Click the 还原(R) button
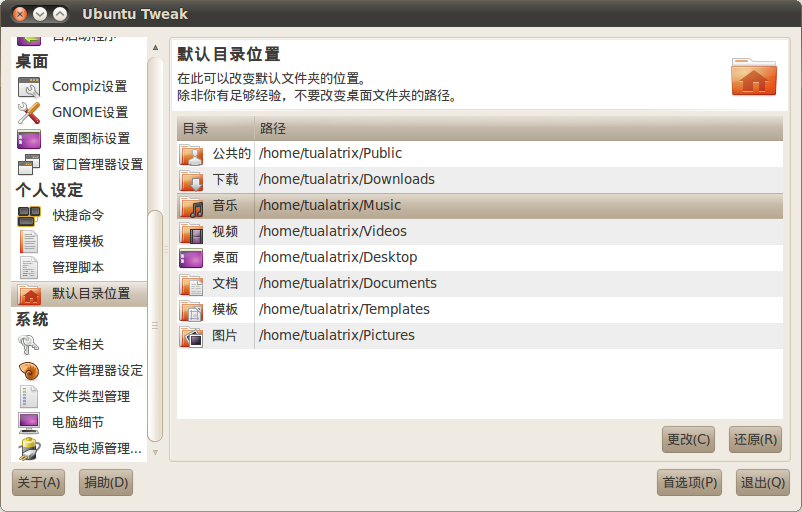The width and height of the screenshot is (802, 512). point(755,439)
